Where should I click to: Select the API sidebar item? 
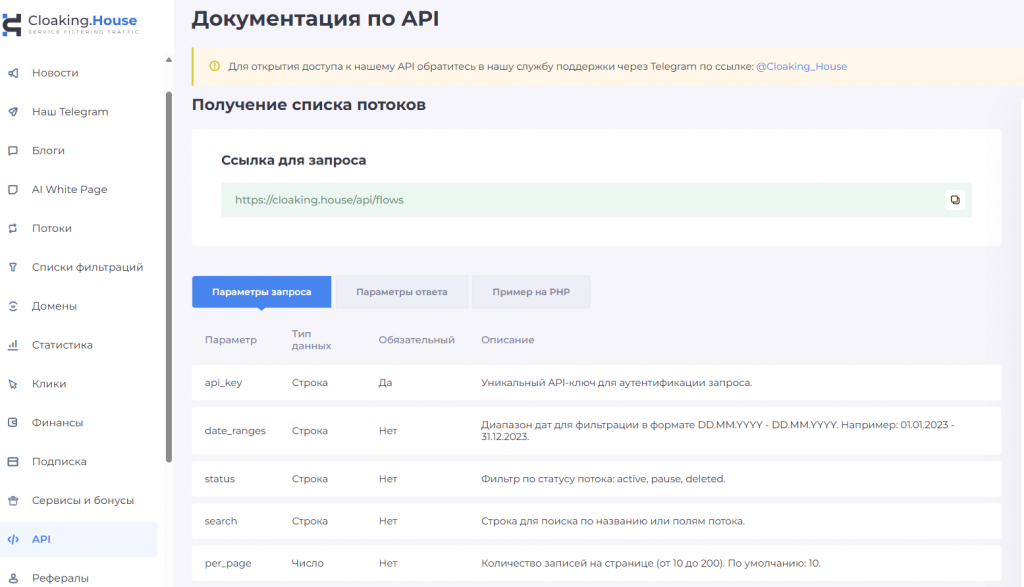[78, 539]
